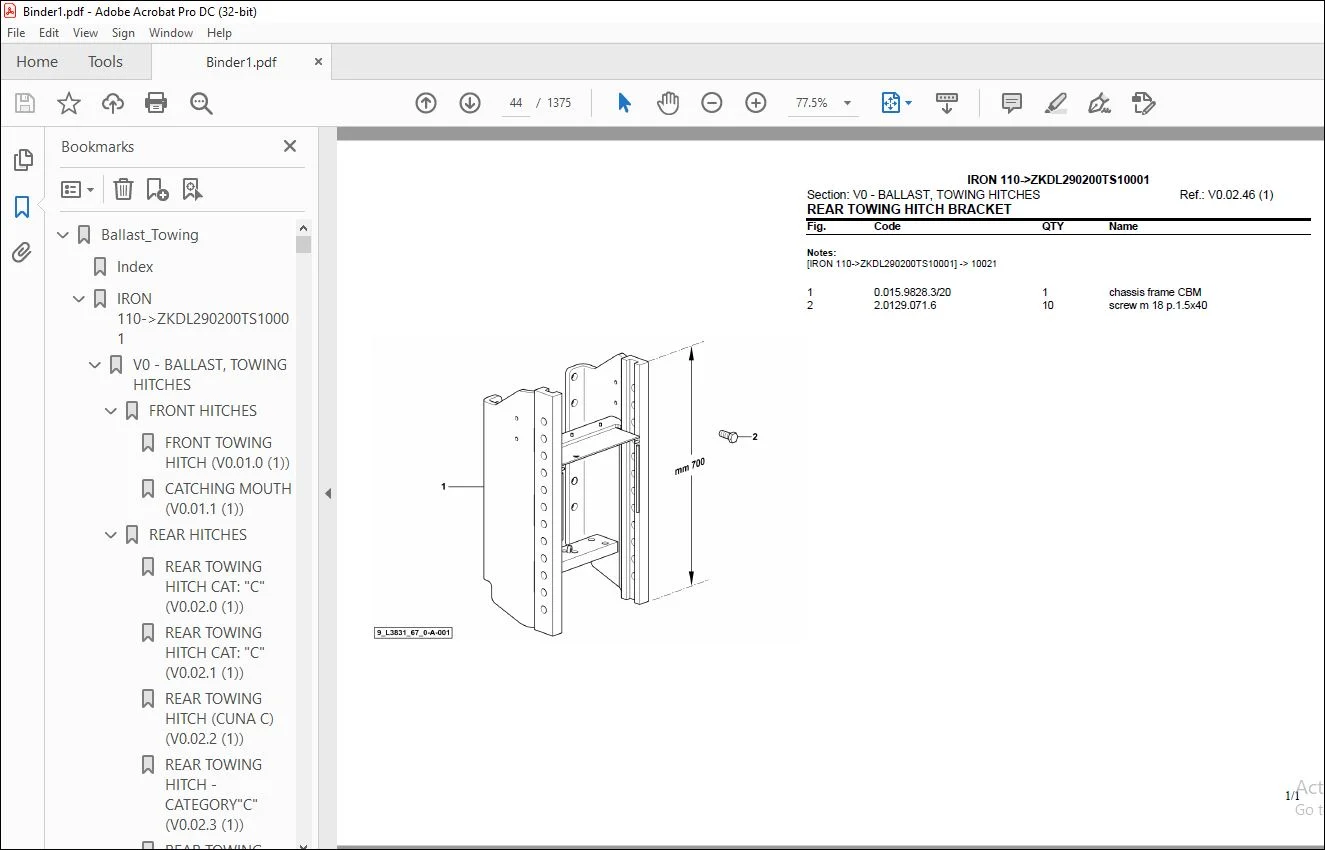
Task: Close the Binder1.pdf tab
Action: click(319, 62)
